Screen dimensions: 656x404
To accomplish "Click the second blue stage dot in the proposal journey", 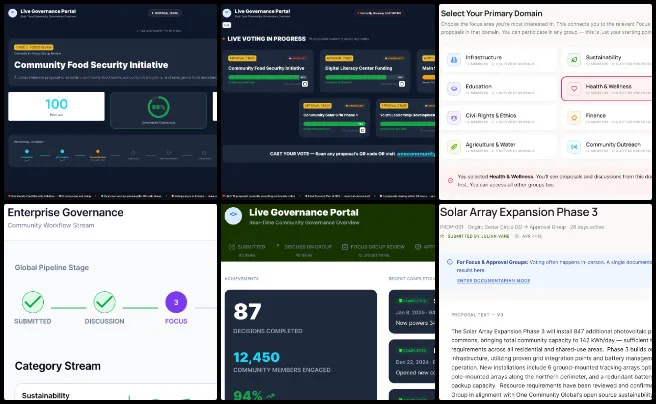I will [x=62, y=151].
